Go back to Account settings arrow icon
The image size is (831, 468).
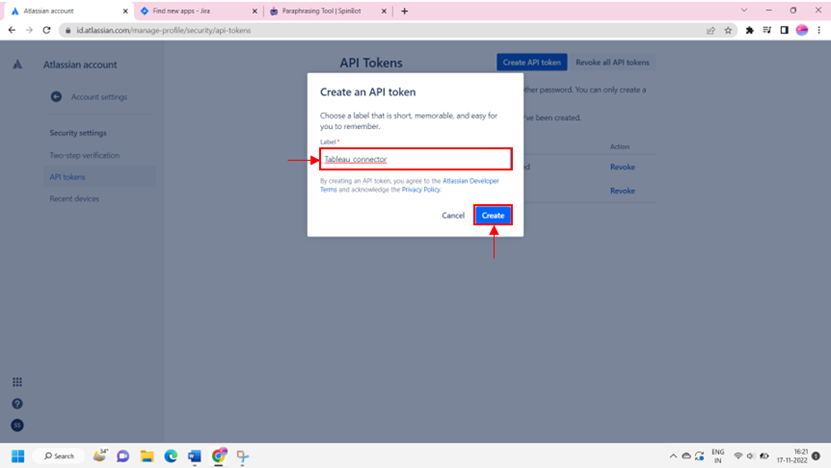56,96
